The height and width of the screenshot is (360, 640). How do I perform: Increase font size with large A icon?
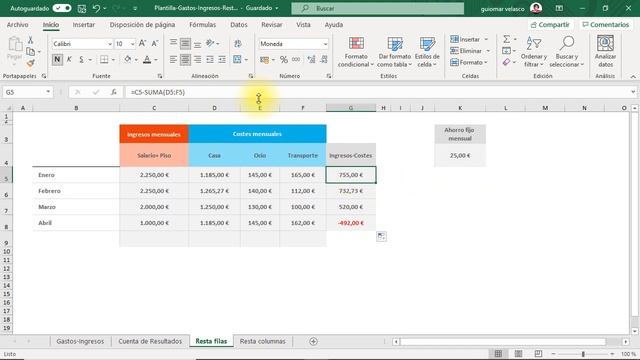pos(142,43)
